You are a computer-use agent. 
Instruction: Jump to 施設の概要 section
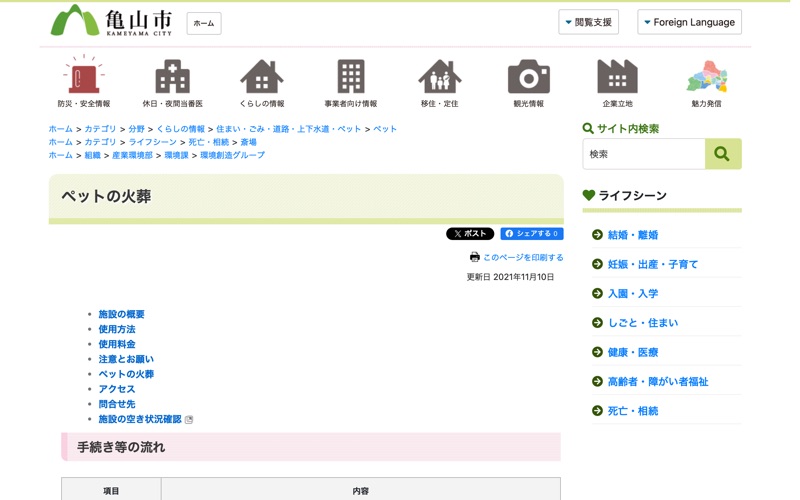click(121, 314)
